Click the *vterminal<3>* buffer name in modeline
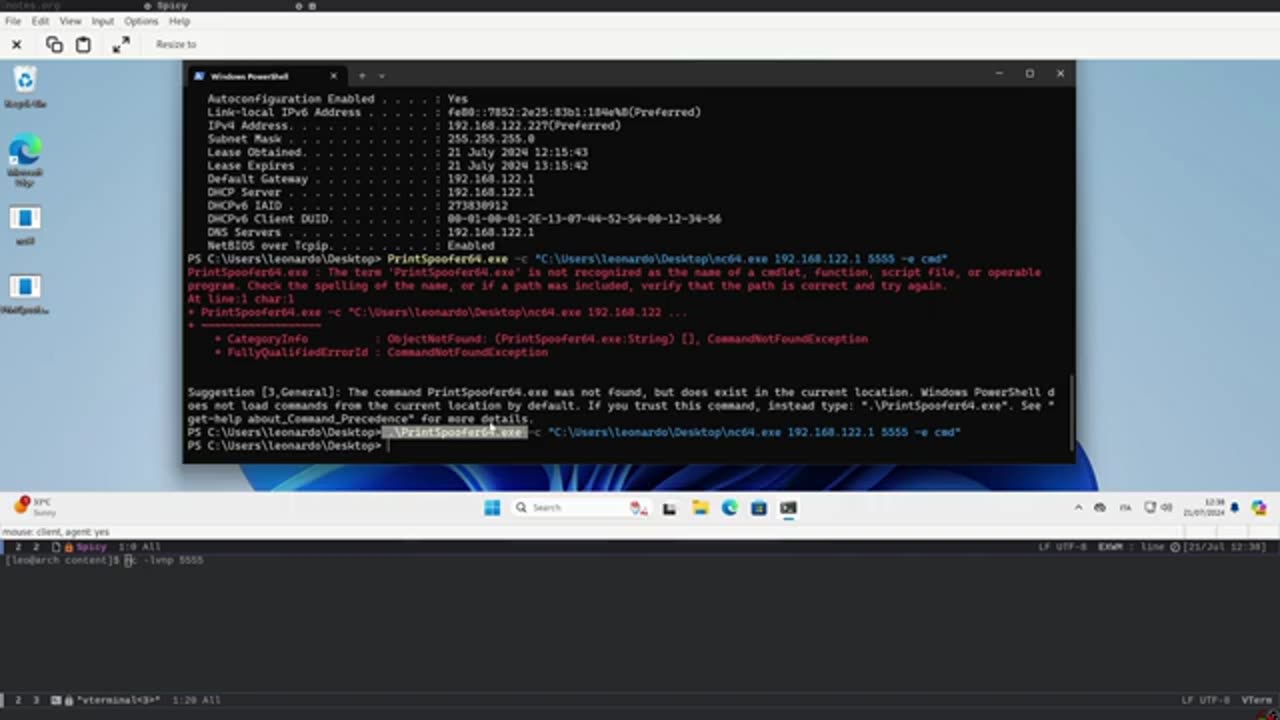 point(118,701)
